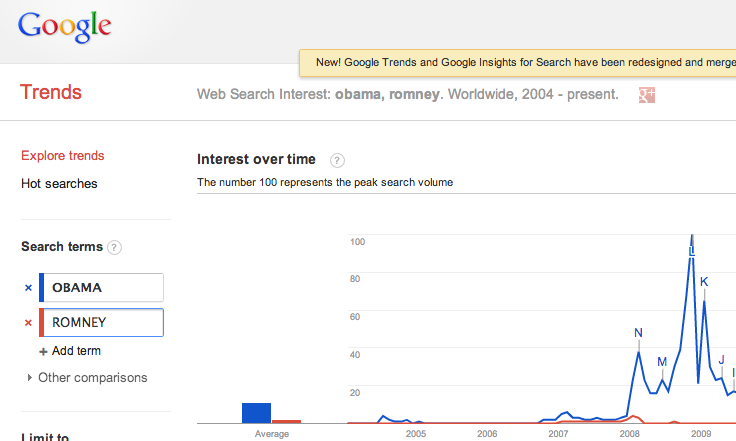Remove the OBAMA search term

tap(28, 288)
